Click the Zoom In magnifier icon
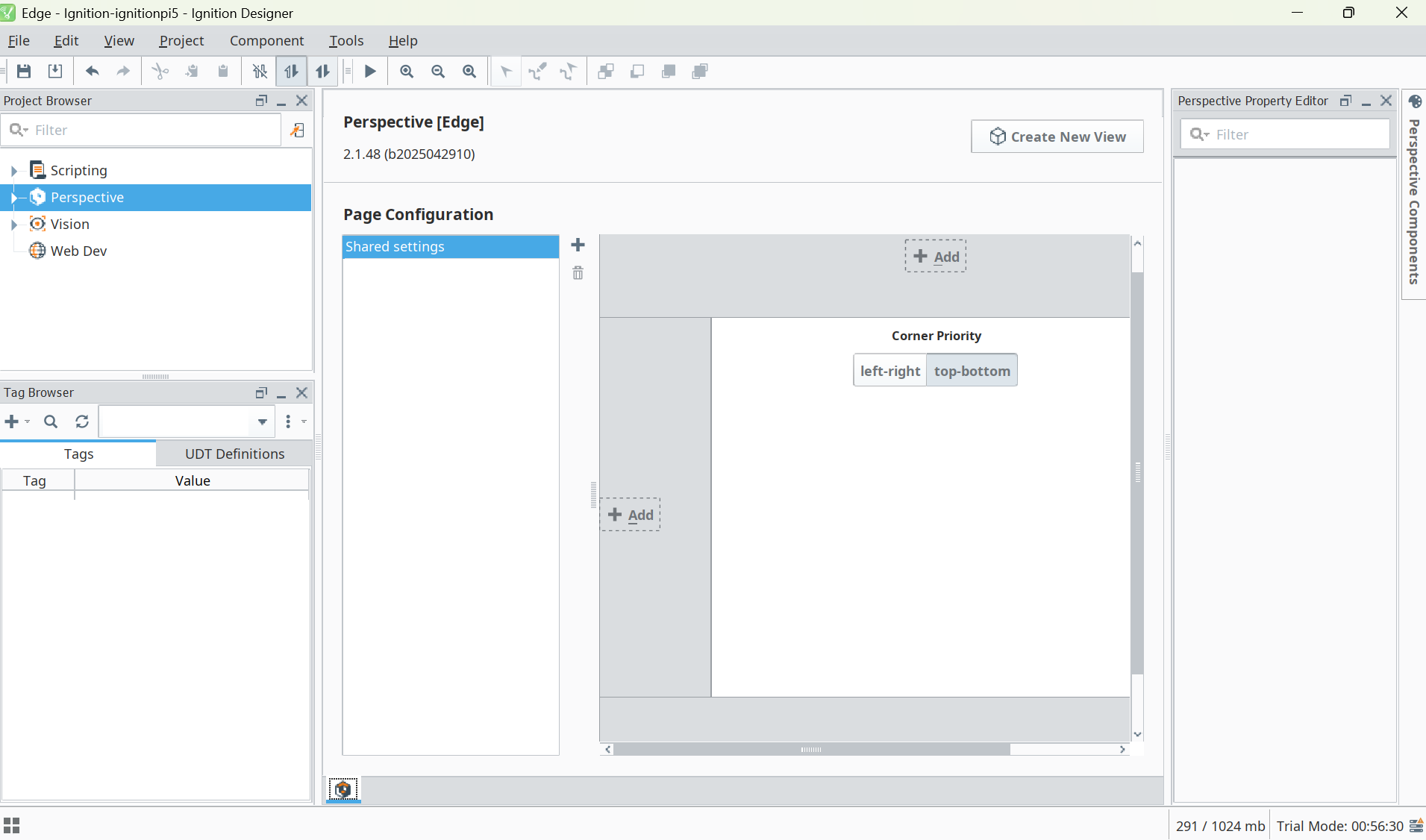The image size is (1426, 840). click(x=407, y=72)
